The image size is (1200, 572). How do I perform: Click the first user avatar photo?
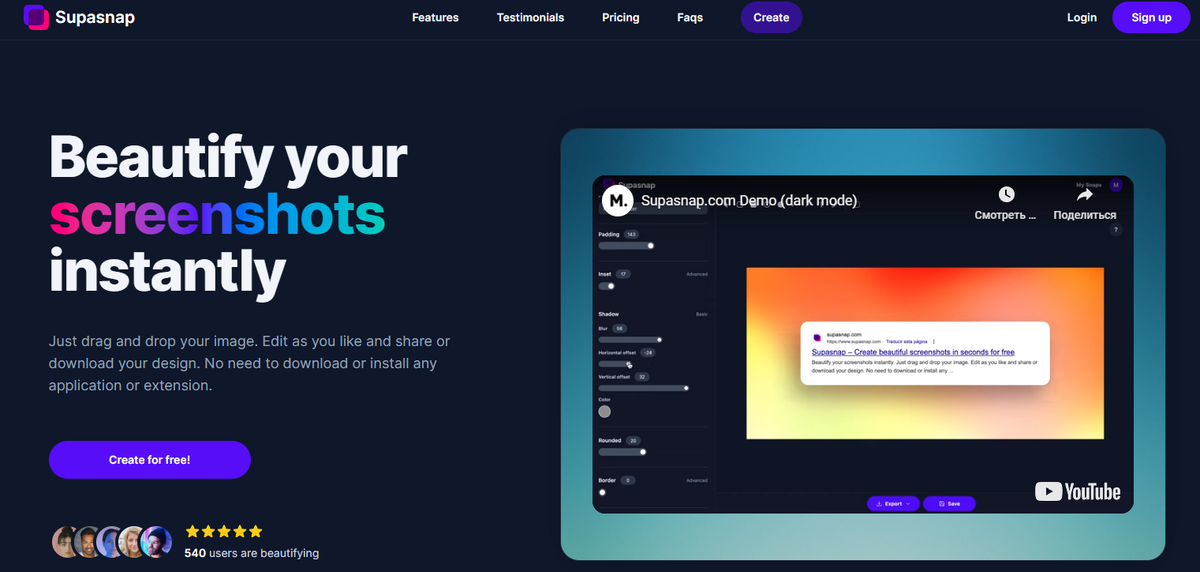(66, 541)
